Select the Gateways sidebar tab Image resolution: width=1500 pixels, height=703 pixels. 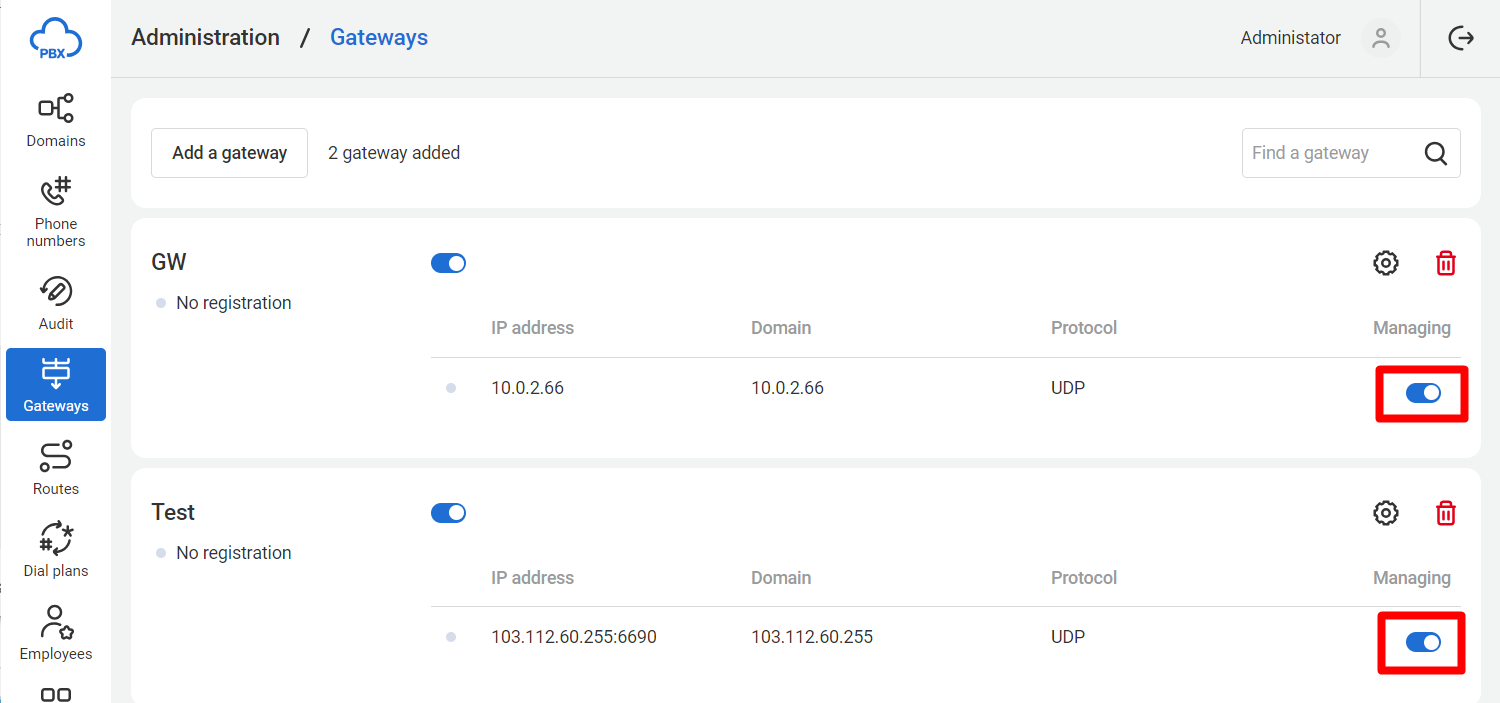click(56, 385)
